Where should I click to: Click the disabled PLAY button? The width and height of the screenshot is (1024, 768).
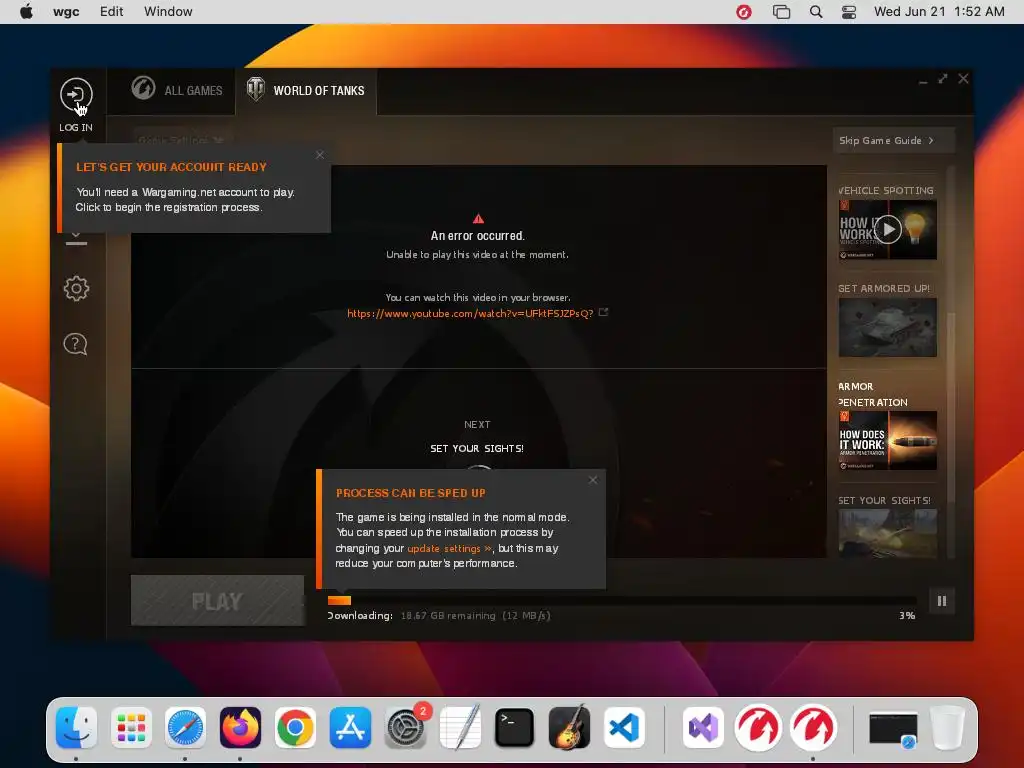click(217, 601)
